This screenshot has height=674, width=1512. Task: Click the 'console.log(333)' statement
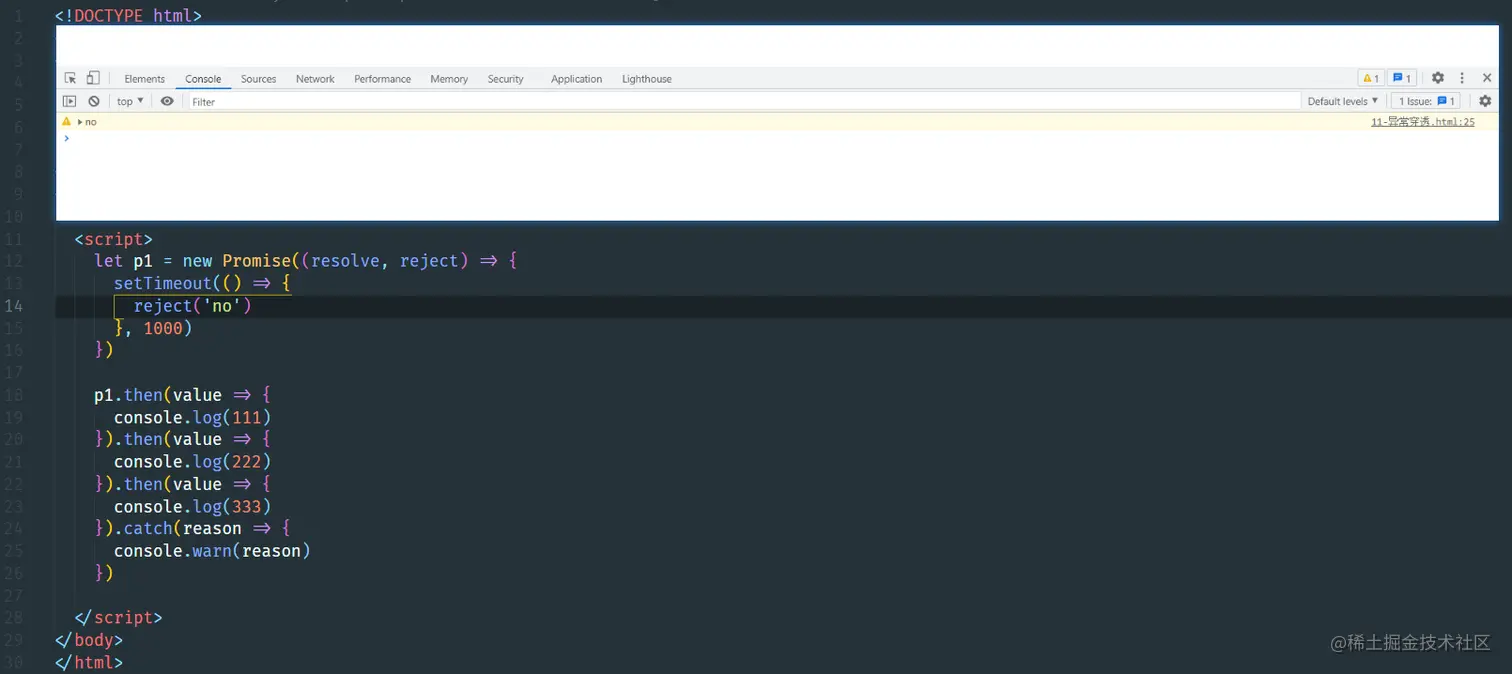(x=192, y=506)
